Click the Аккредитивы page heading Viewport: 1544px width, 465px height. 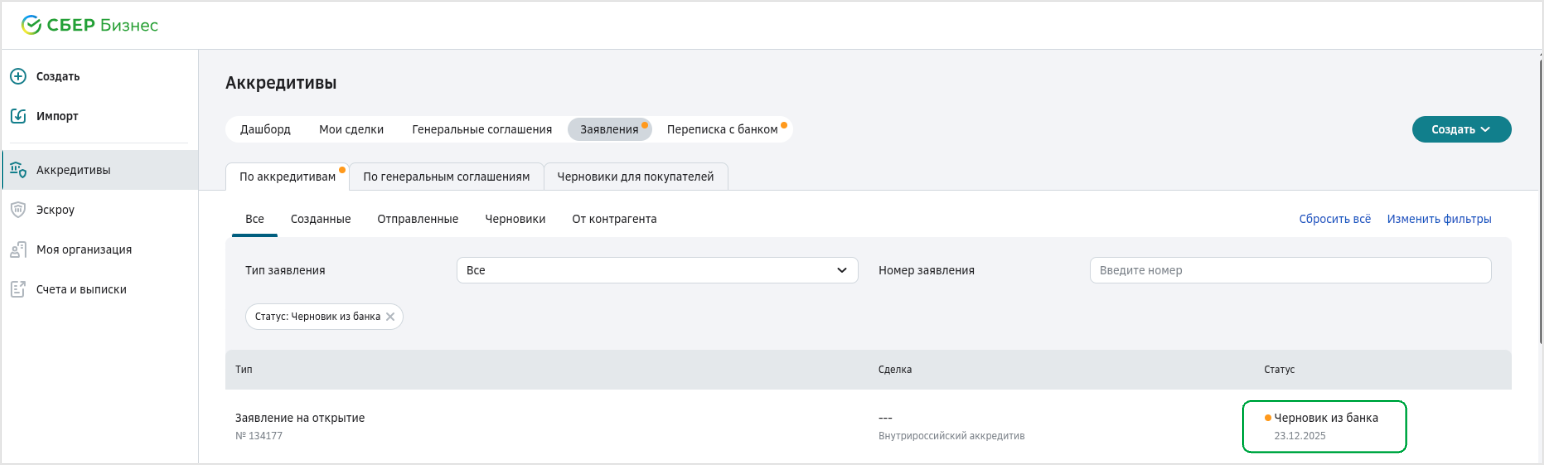tap(281, 82)
